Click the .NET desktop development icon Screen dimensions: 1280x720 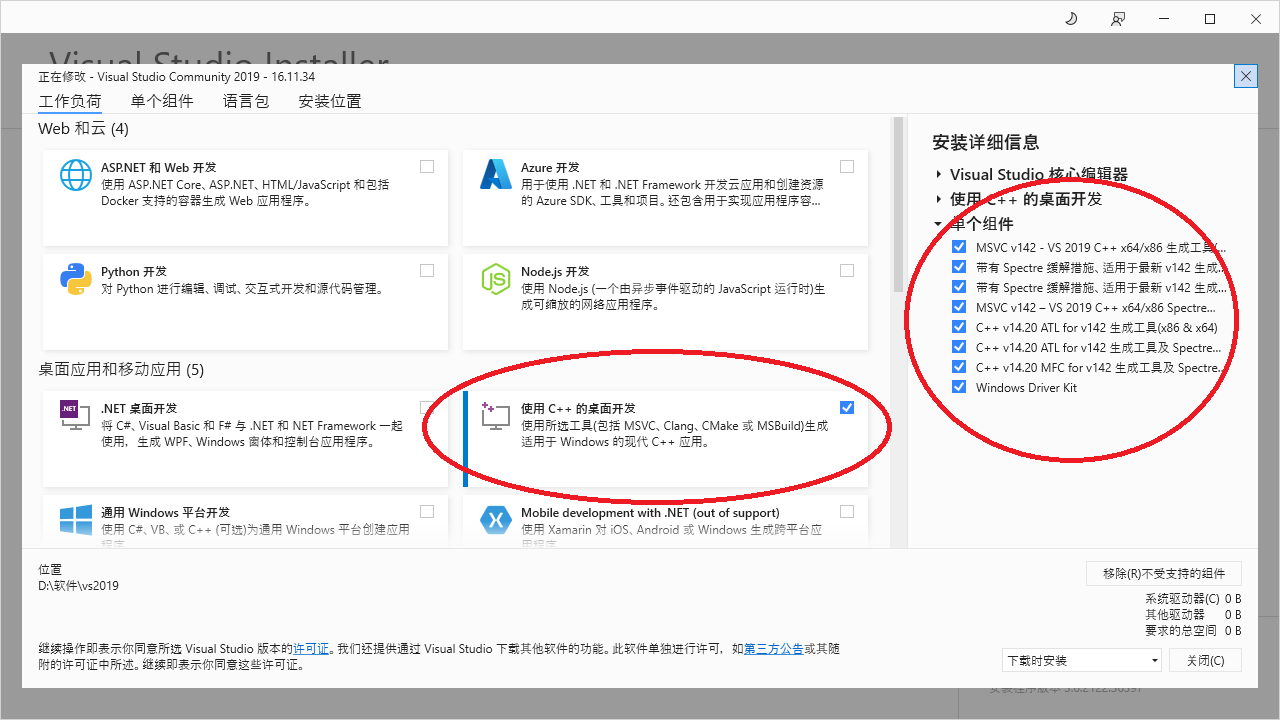[x=76, y=415]
